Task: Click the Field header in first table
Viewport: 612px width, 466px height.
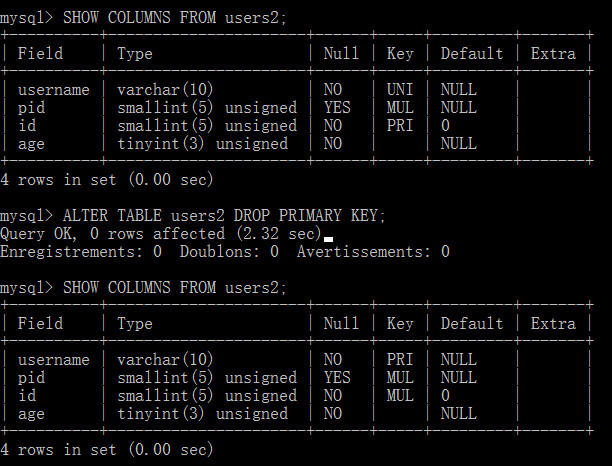Action: (x=40, y=53)
